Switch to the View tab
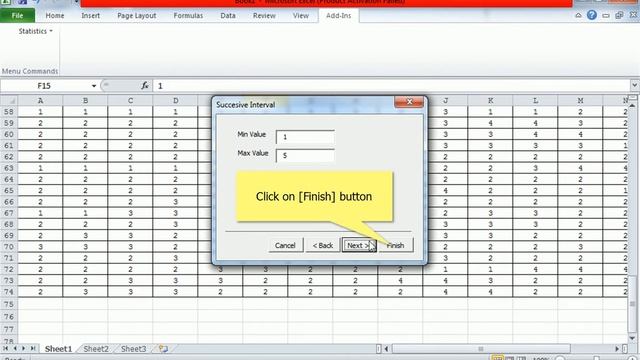The width and height of the screenshot is (640, 360). pos(301,16)
